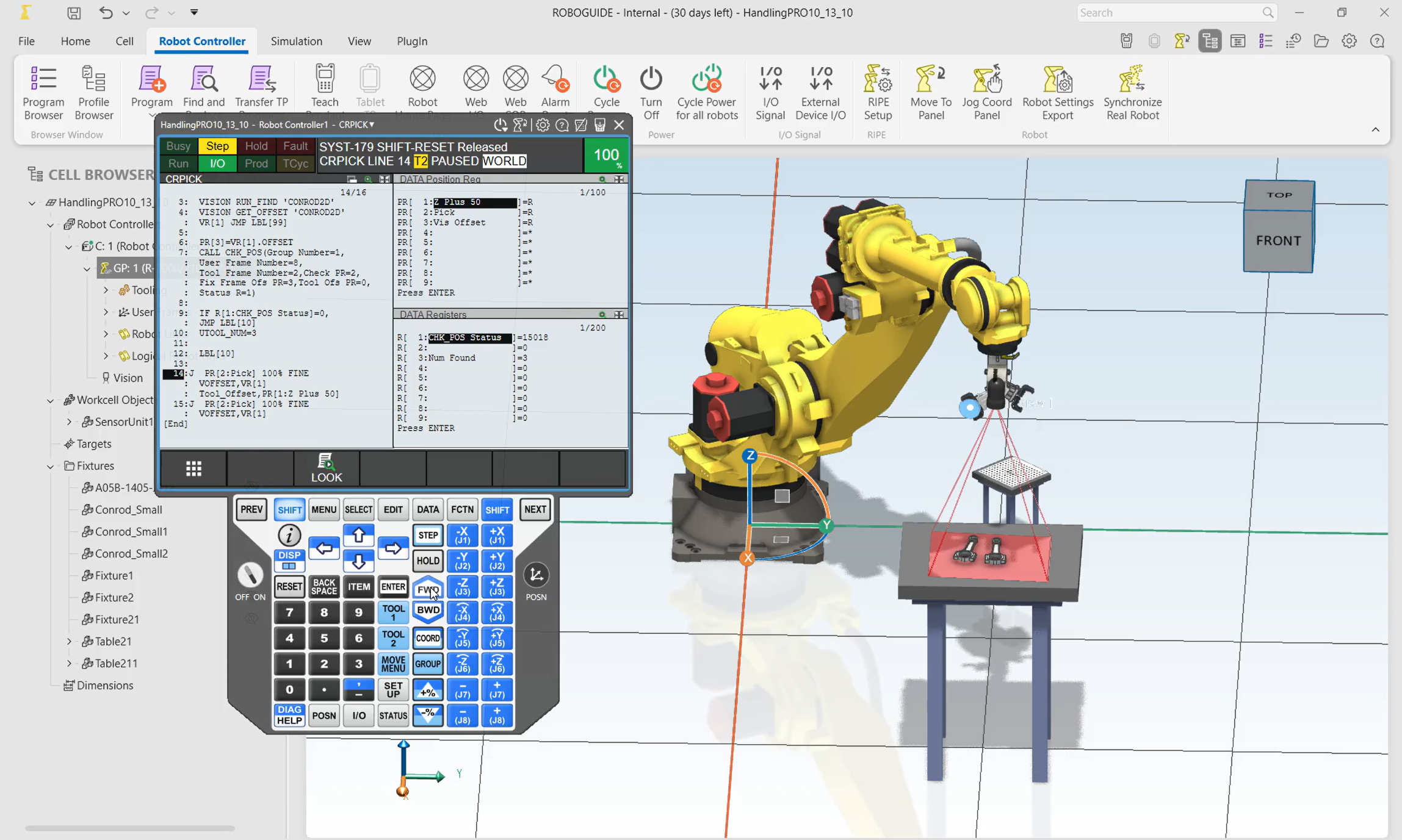The height and width of the screenshot is (840, 1402).
Task: Open the Robot Home Page
Action: coord(422,89)
